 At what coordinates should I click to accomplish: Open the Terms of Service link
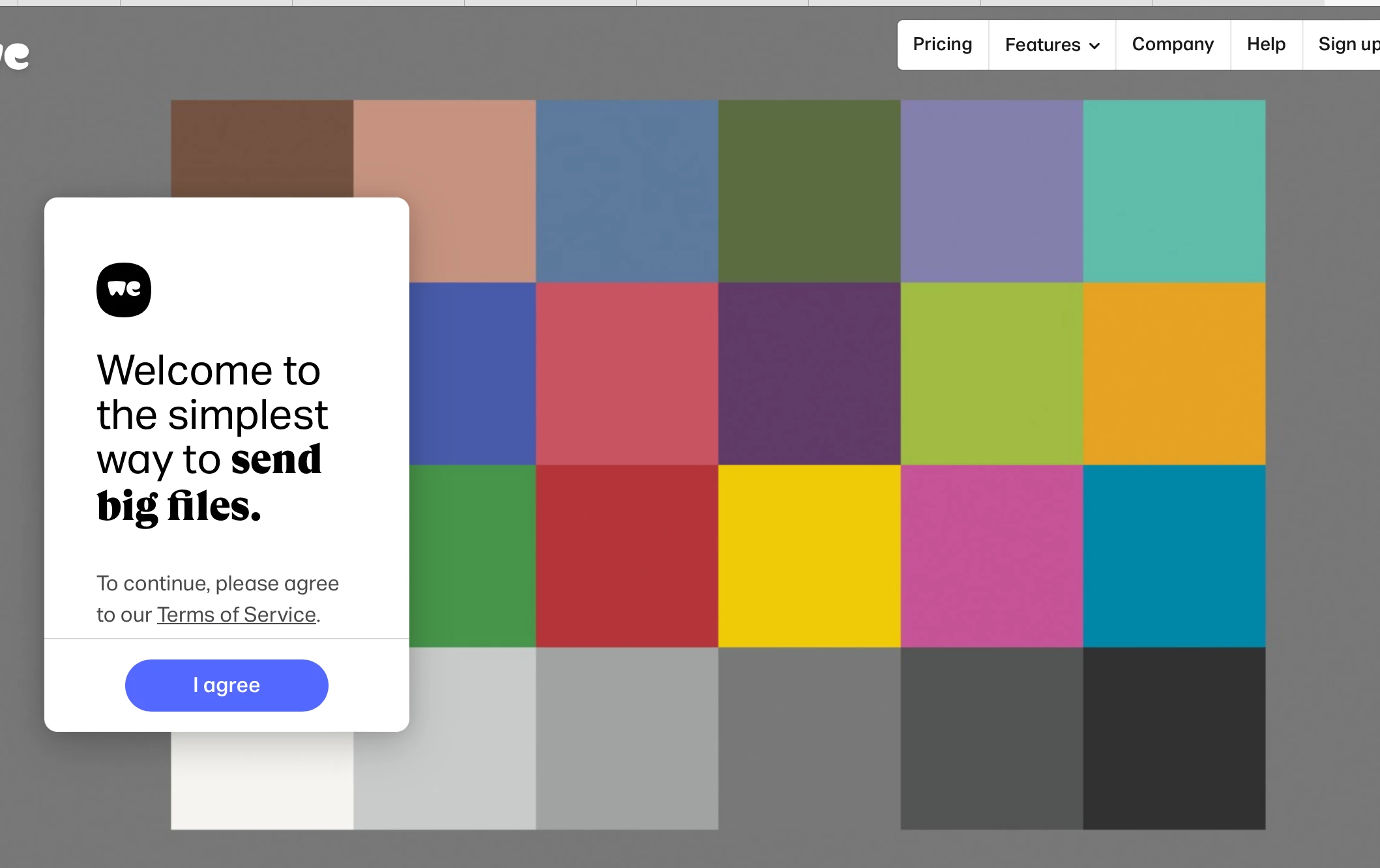pyautogui.click(x=236, y=615)
